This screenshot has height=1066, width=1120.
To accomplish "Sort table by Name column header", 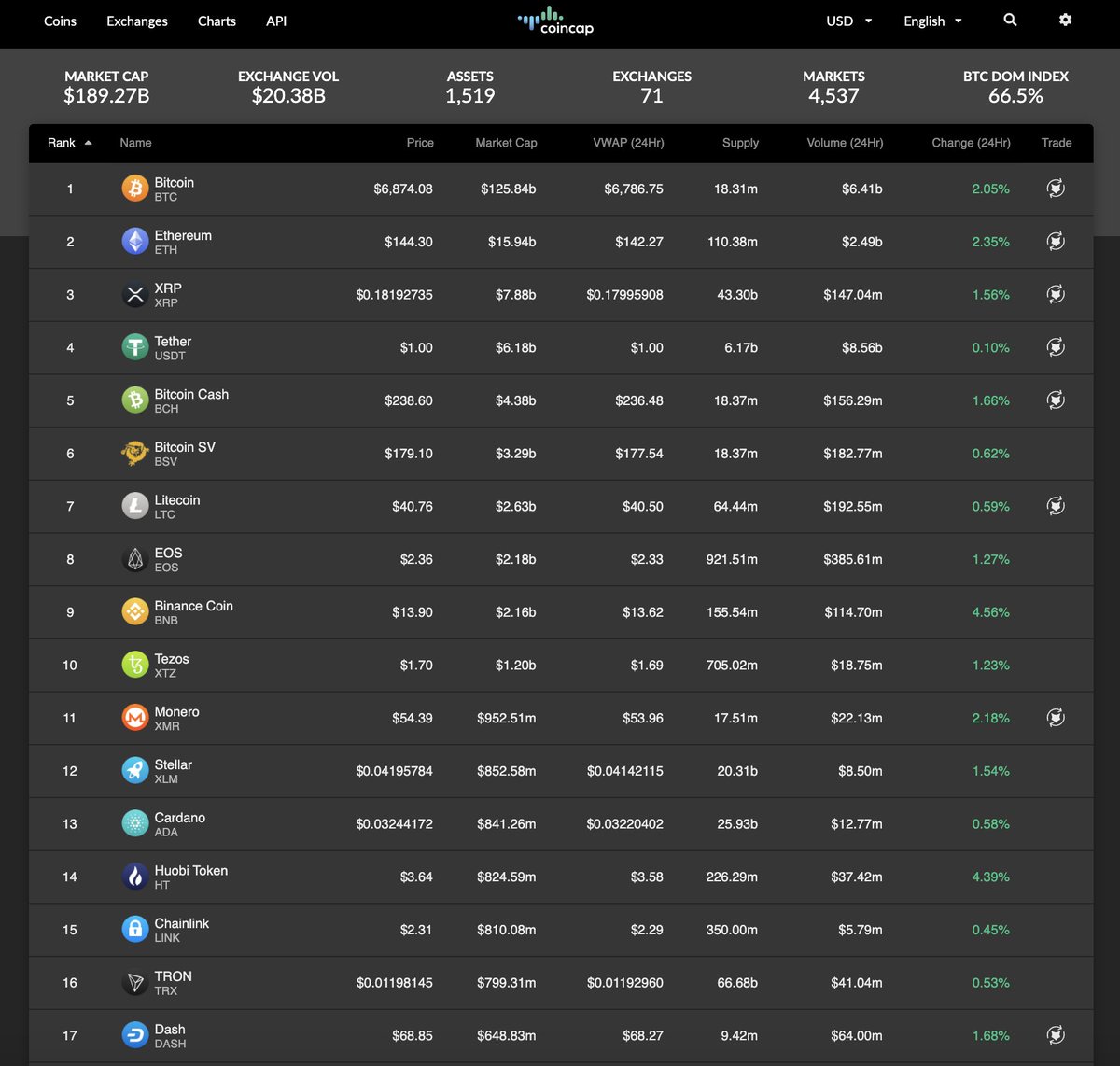I will (x=135, y=143).
